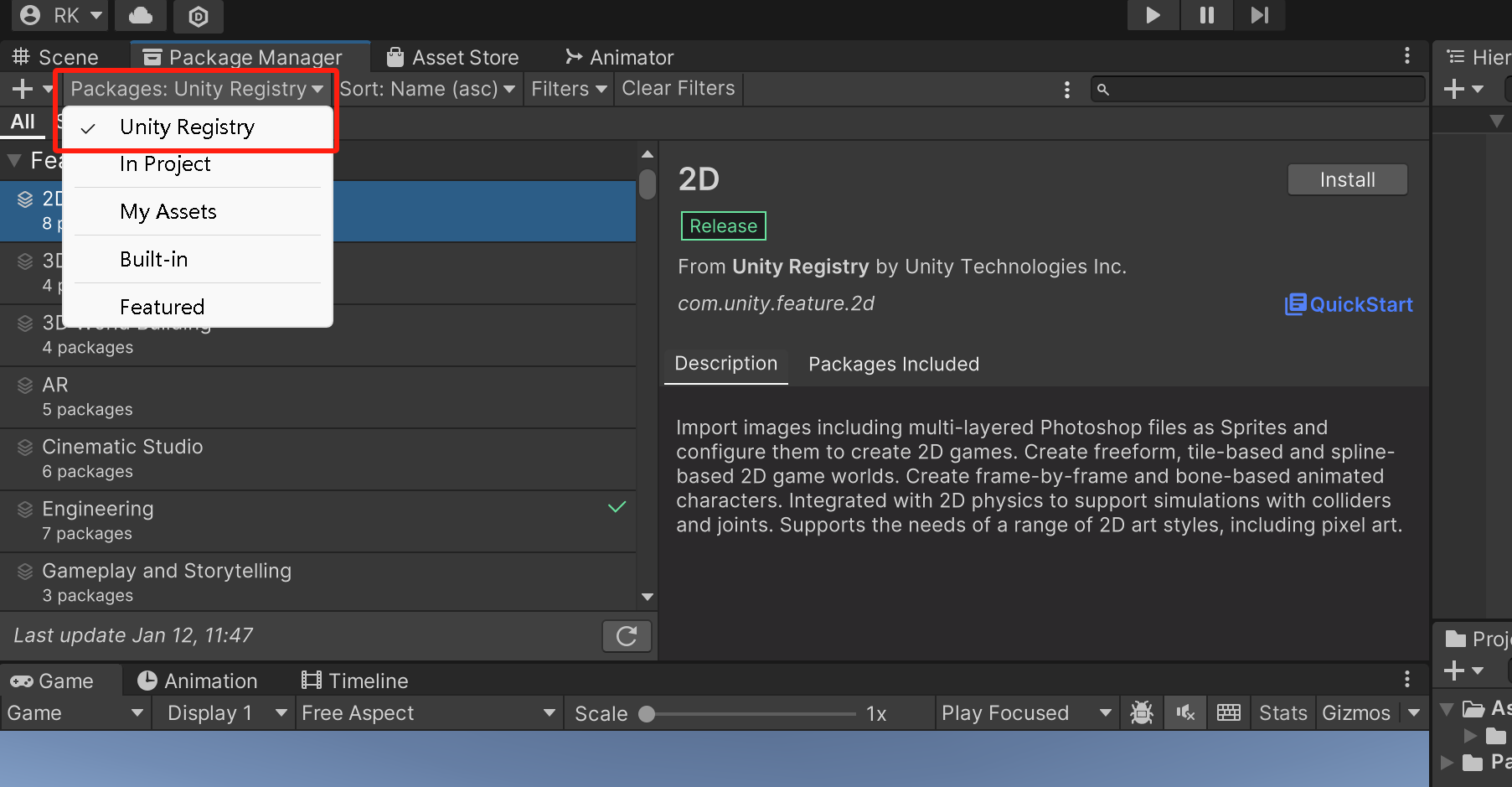Toggle the debug bug icon in Game view

[1141, 713]
